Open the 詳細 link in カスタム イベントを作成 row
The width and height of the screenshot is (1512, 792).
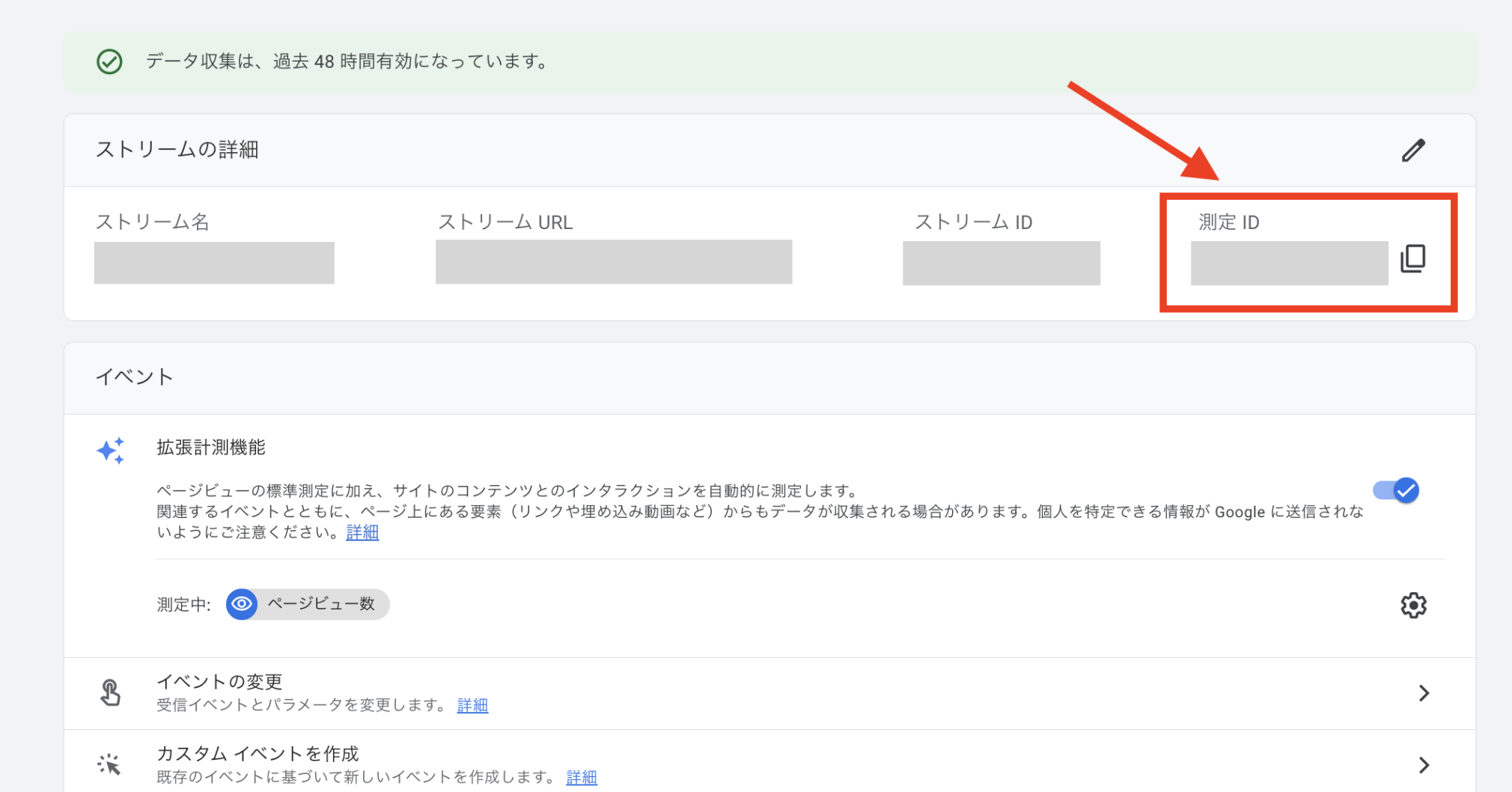(582, 777)
